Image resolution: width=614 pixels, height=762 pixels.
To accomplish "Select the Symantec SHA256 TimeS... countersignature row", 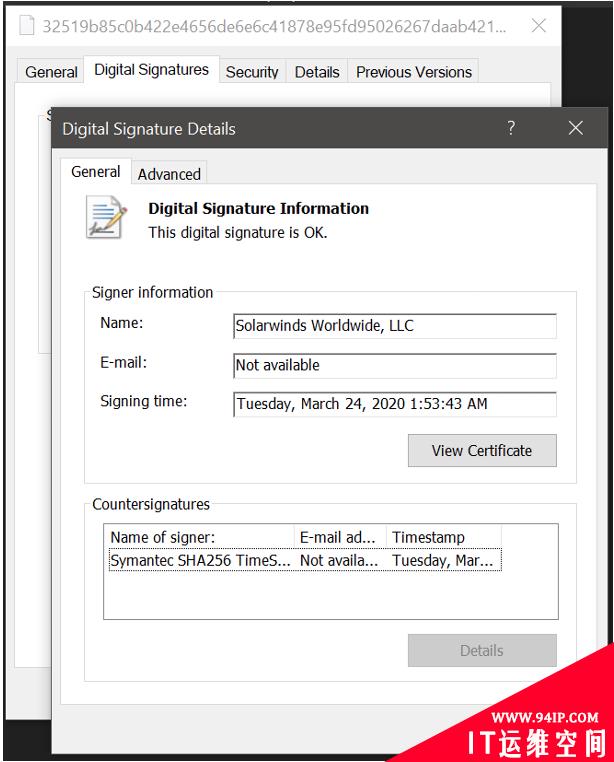I will [x=305, y=560].
